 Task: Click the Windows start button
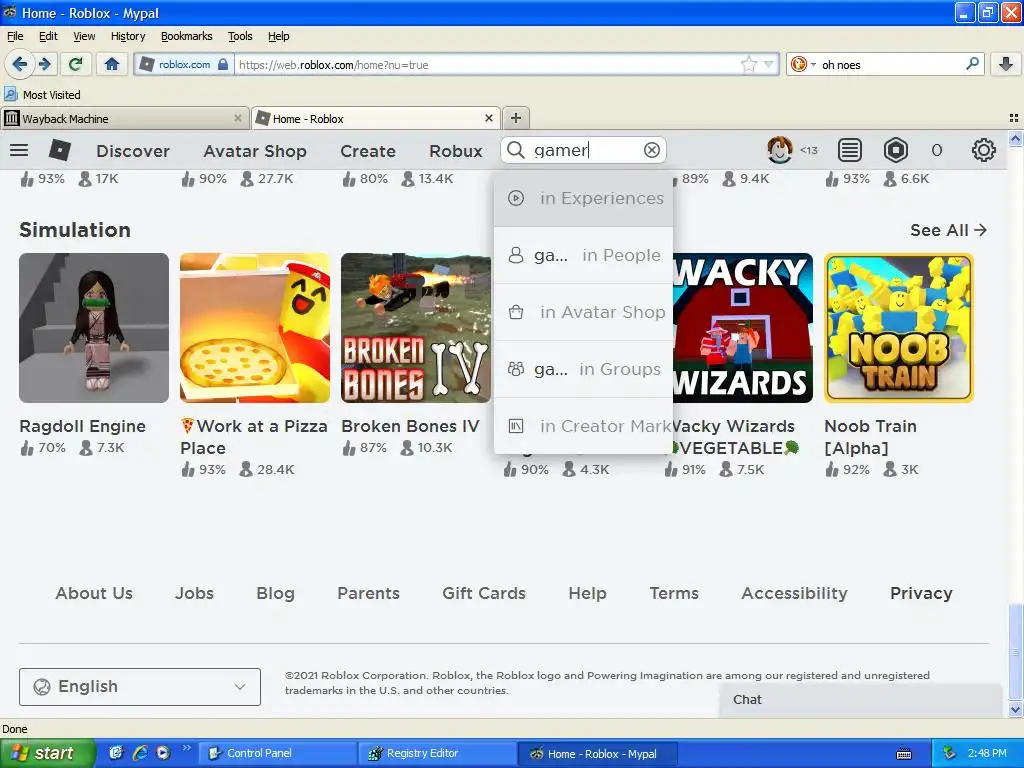pos(48,753)
